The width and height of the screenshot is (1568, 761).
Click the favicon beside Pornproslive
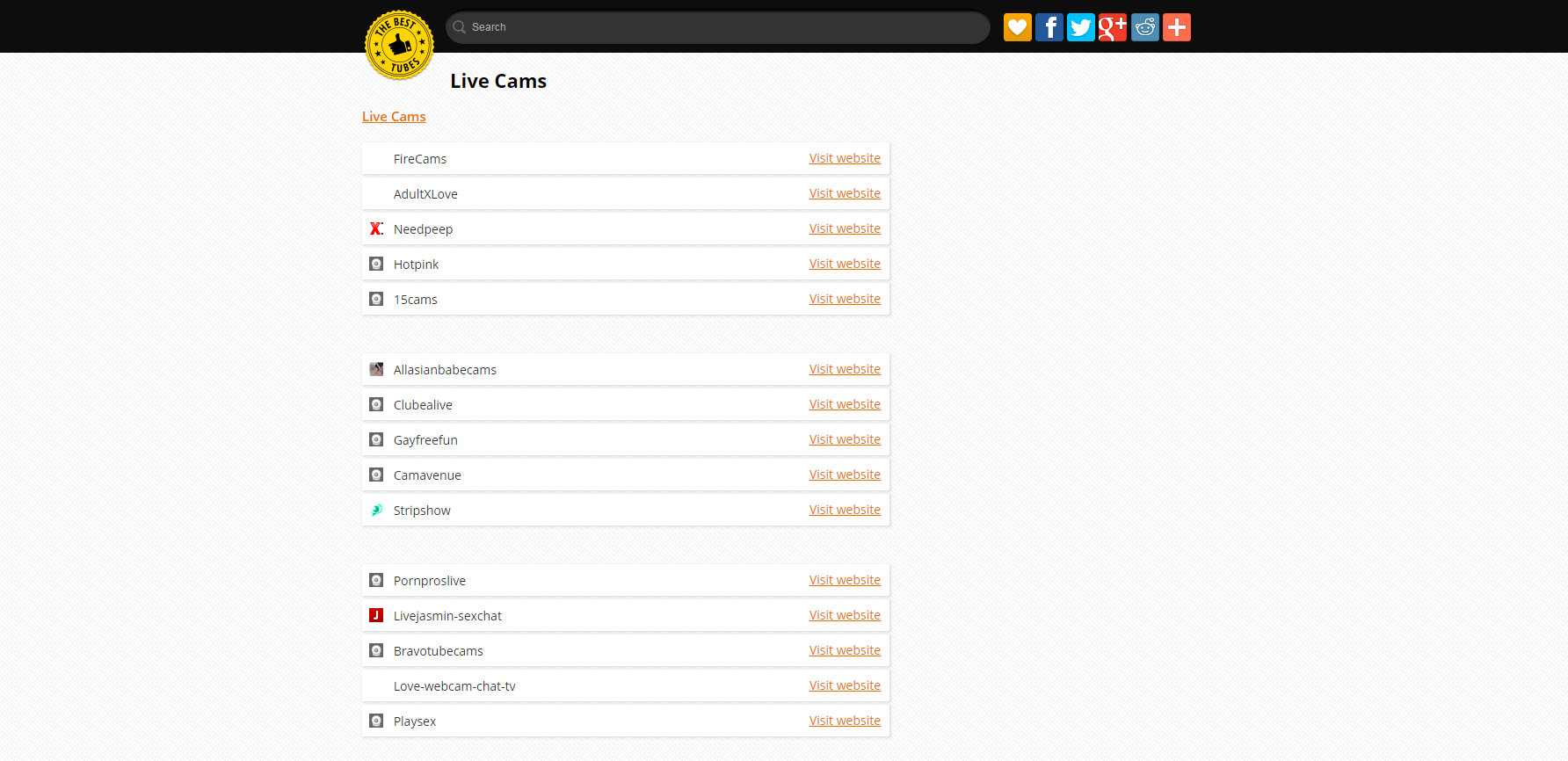pos(376,580)
